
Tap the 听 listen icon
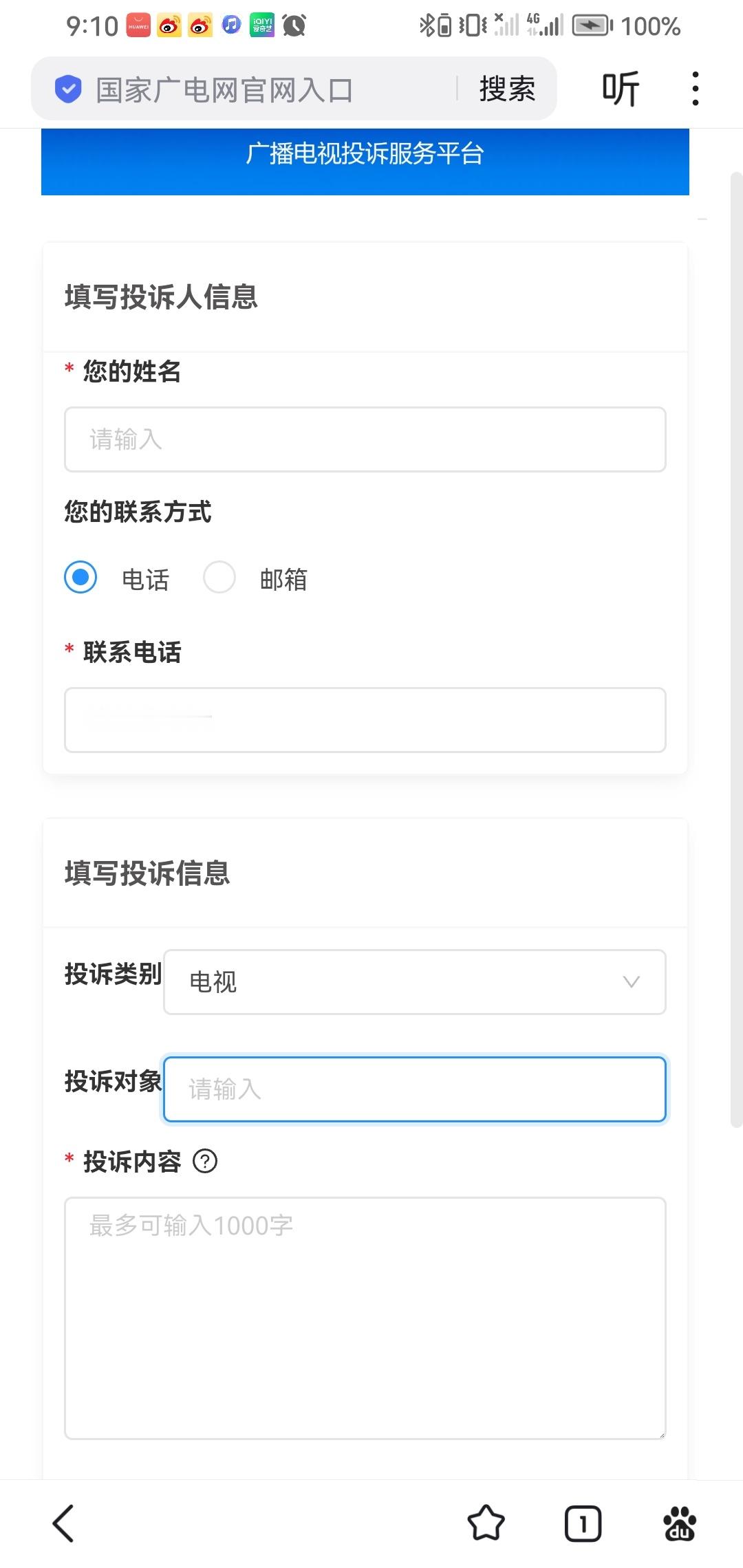click(x=621, y=89)
